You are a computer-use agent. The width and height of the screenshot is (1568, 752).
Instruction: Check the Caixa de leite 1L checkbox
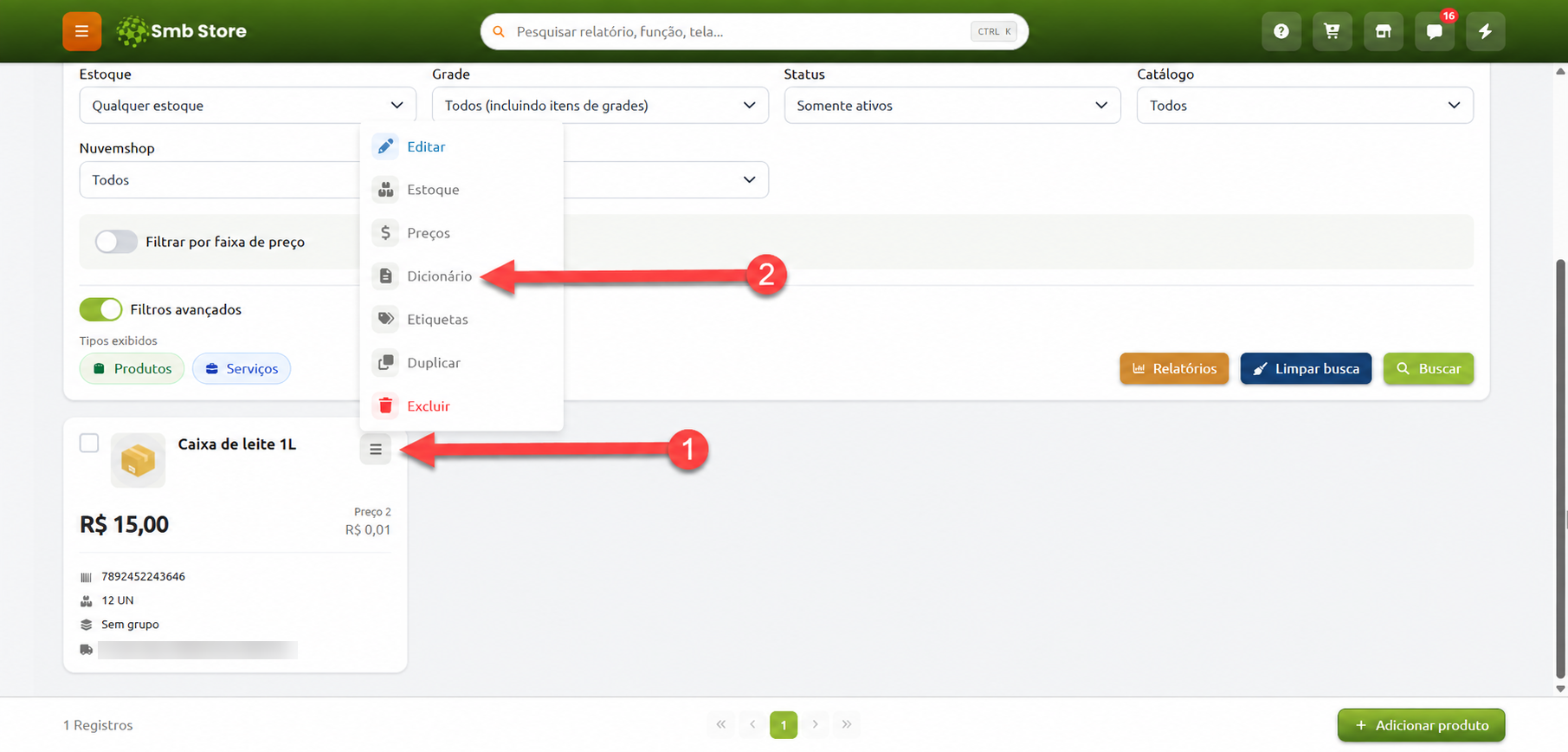tap(89, 443)
